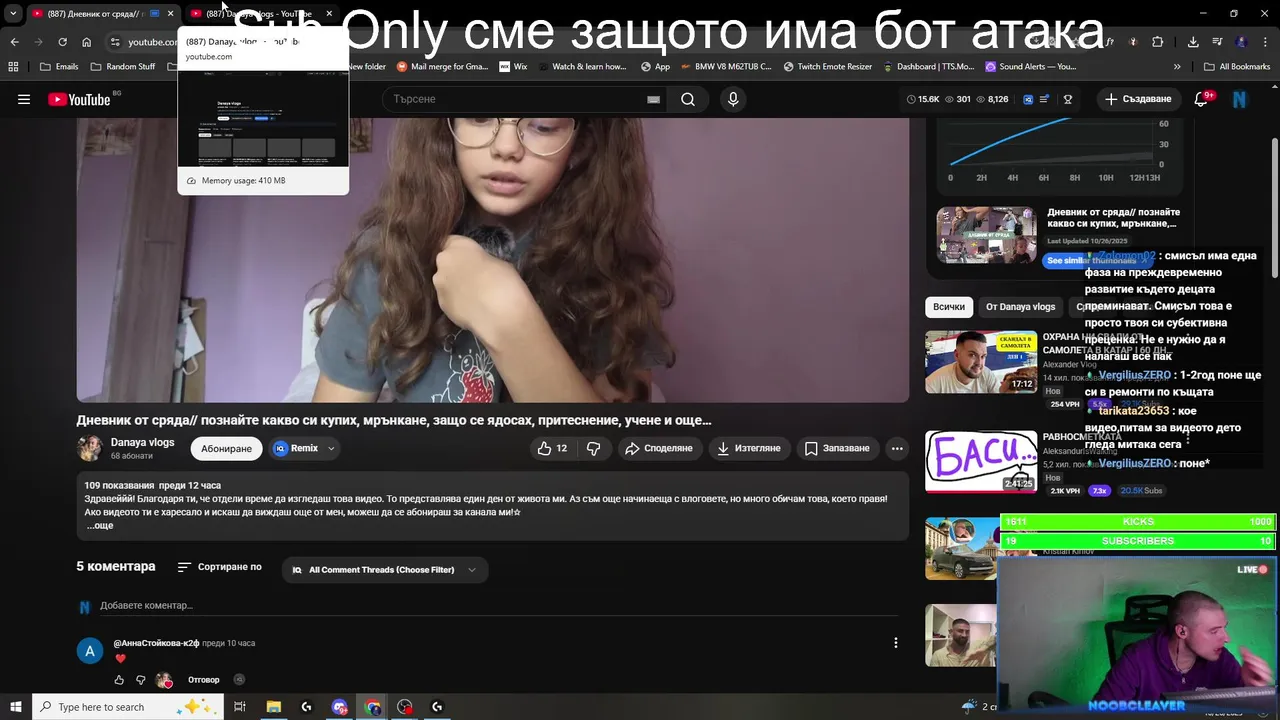Open the Sound Alerts bookmark

[x=1031, y=67]
